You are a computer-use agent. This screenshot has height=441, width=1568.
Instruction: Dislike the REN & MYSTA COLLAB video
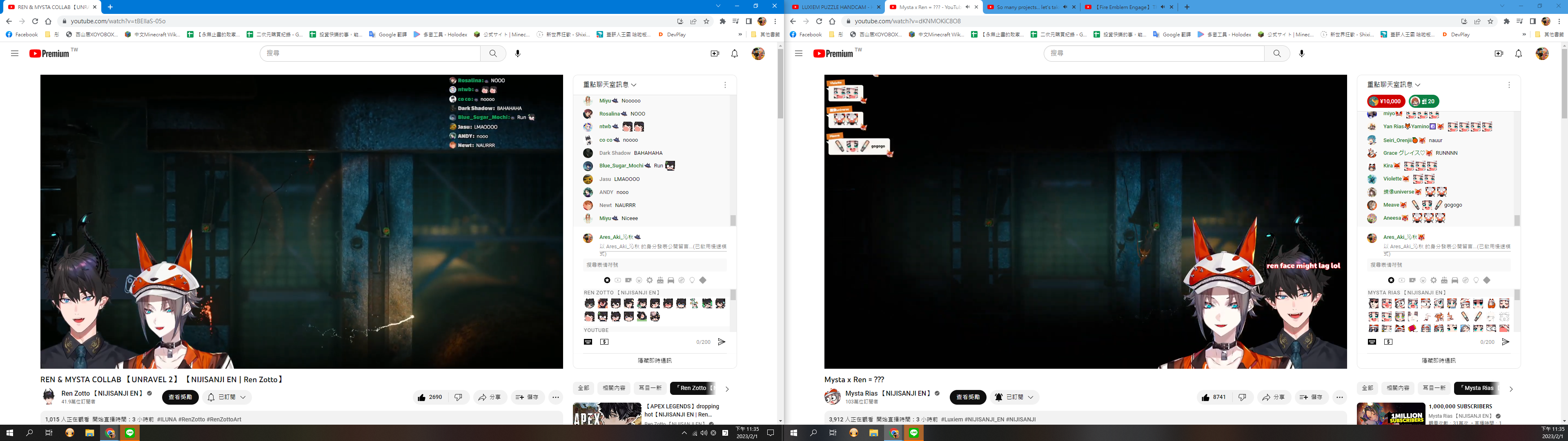(458, 397)
